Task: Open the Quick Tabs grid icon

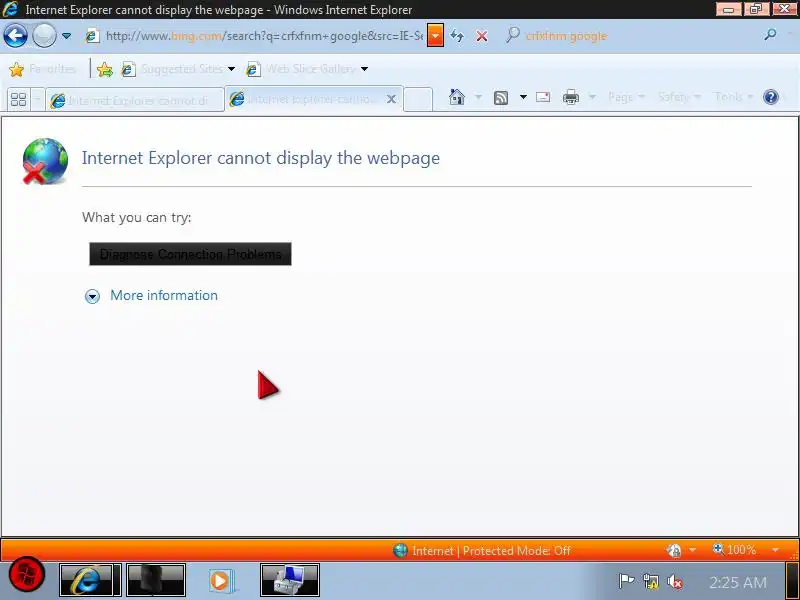Action: click(x=18, y=99)
